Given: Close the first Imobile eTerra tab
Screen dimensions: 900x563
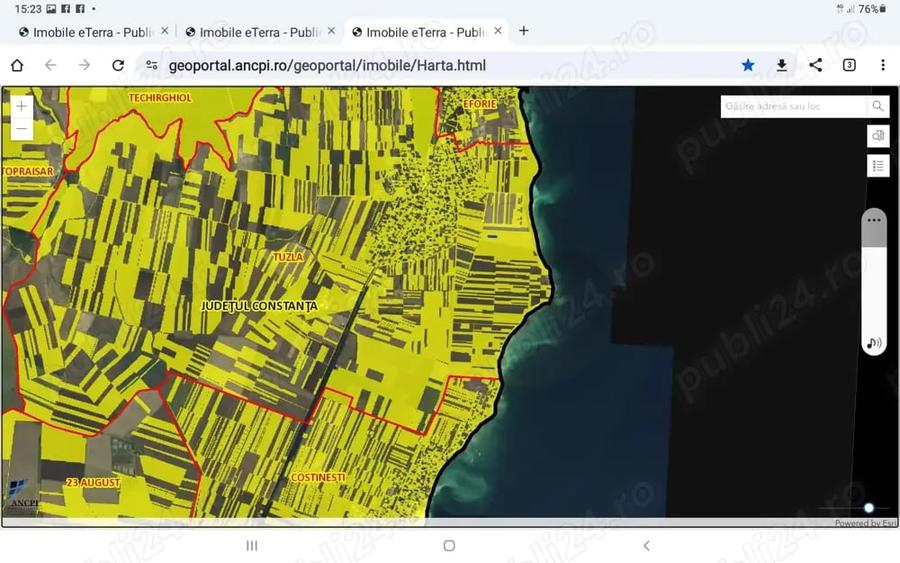Looking at the screenshot, I should 165,31.
